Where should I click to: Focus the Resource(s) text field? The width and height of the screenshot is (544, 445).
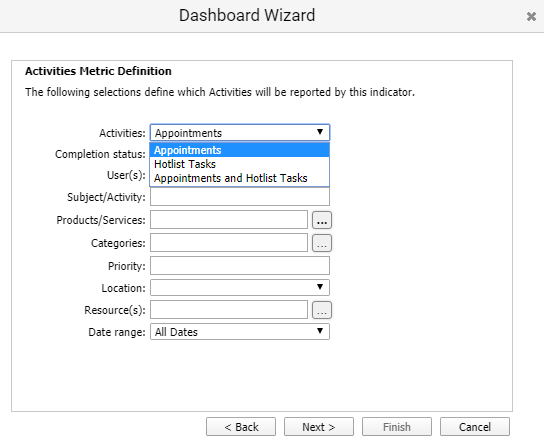(x=229, y=310)
